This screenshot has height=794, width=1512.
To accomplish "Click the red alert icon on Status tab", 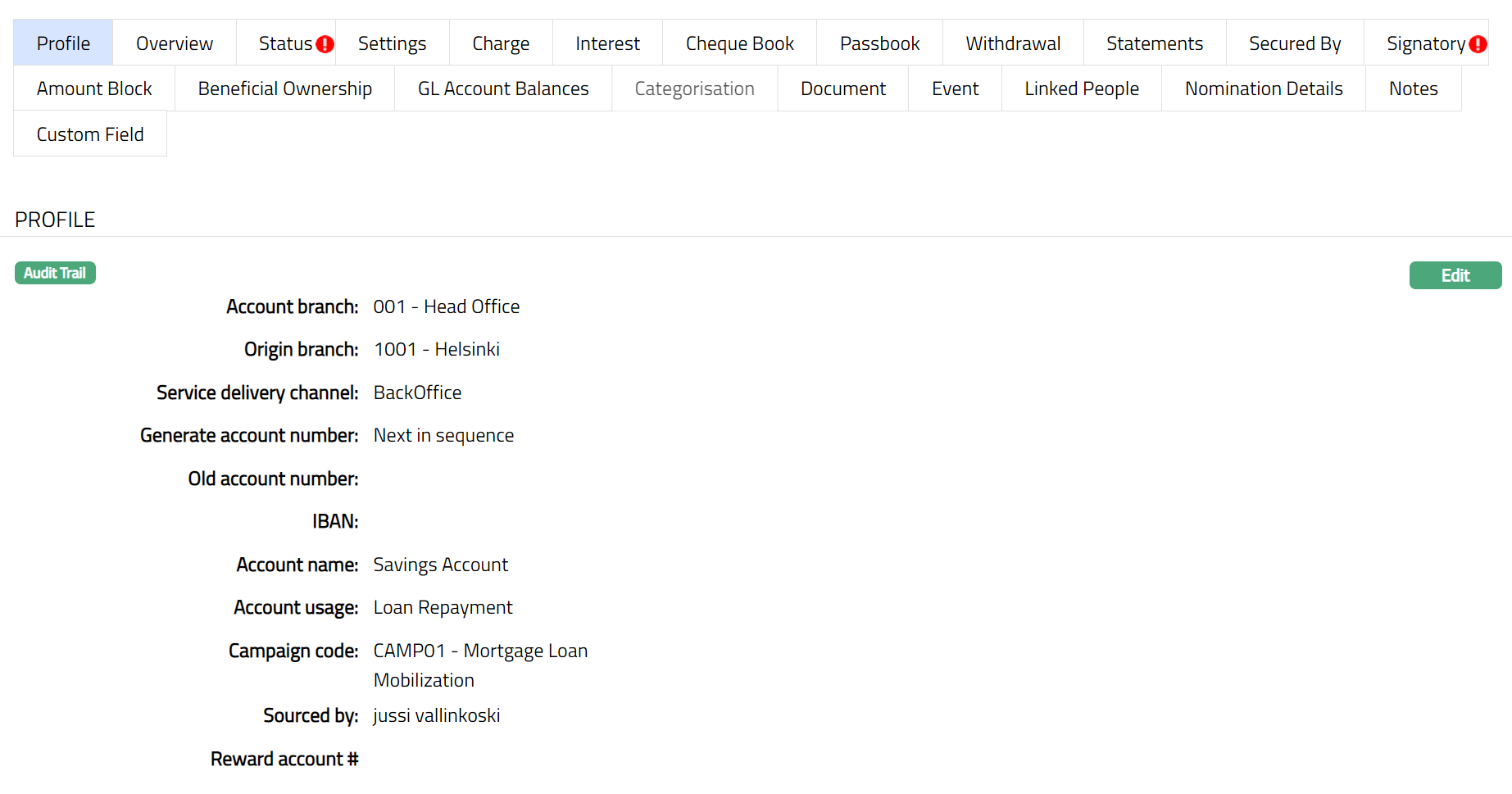I will [x=325, y=44].
